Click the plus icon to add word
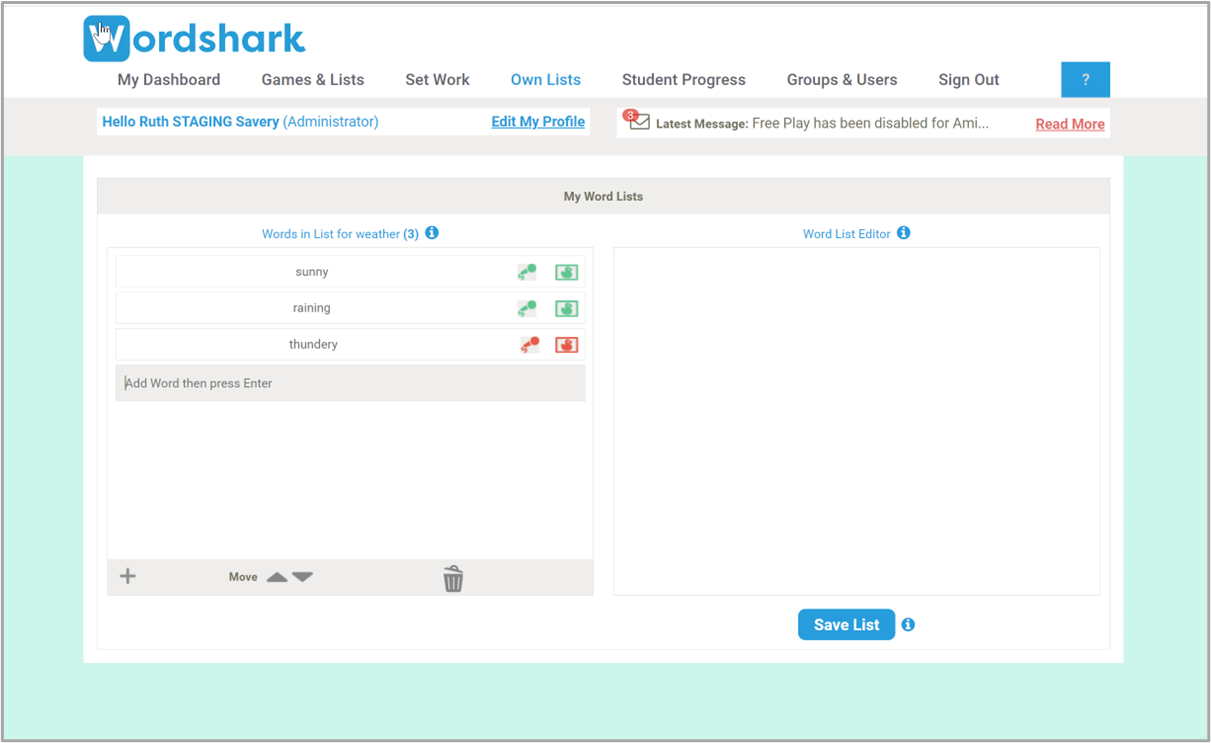This screenshot has height=743, width=1211. (128, 576)
